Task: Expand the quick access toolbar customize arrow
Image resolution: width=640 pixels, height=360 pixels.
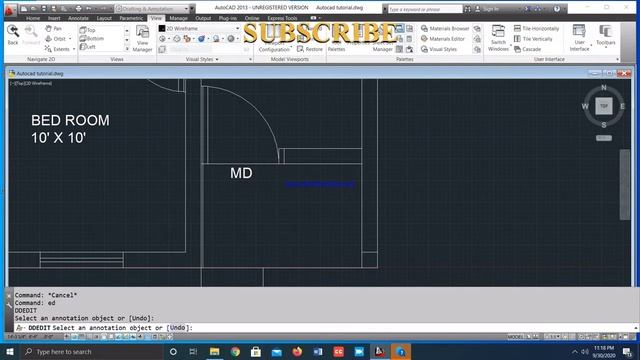Action: coord(191,9)
